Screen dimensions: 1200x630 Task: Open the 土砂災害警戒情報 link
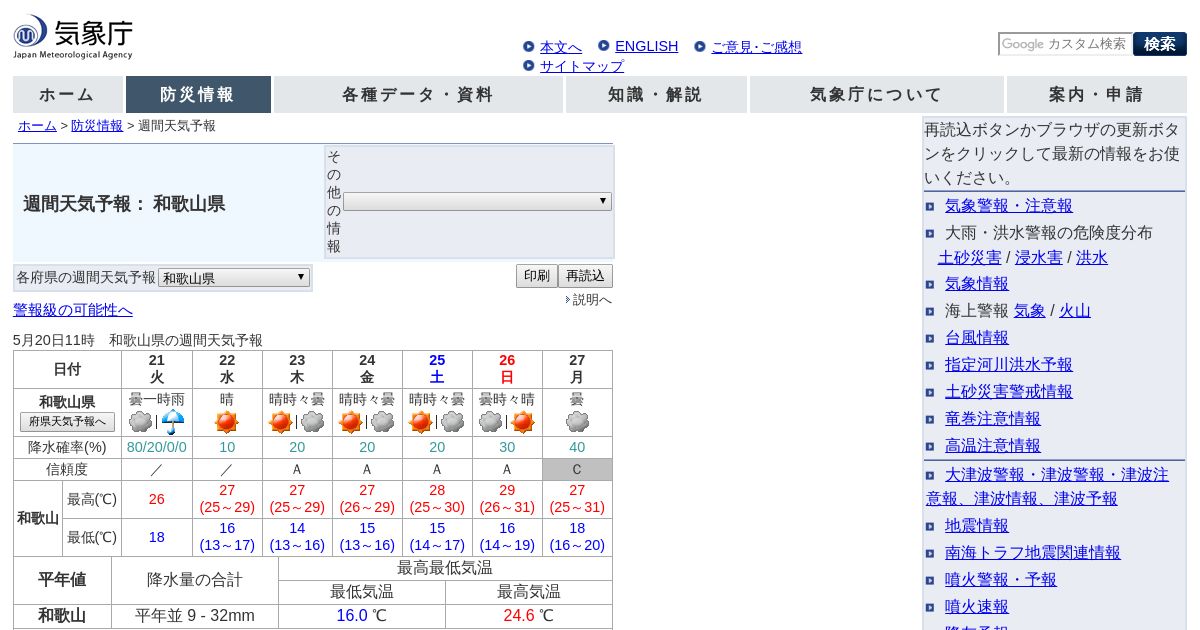[1009, 392]
